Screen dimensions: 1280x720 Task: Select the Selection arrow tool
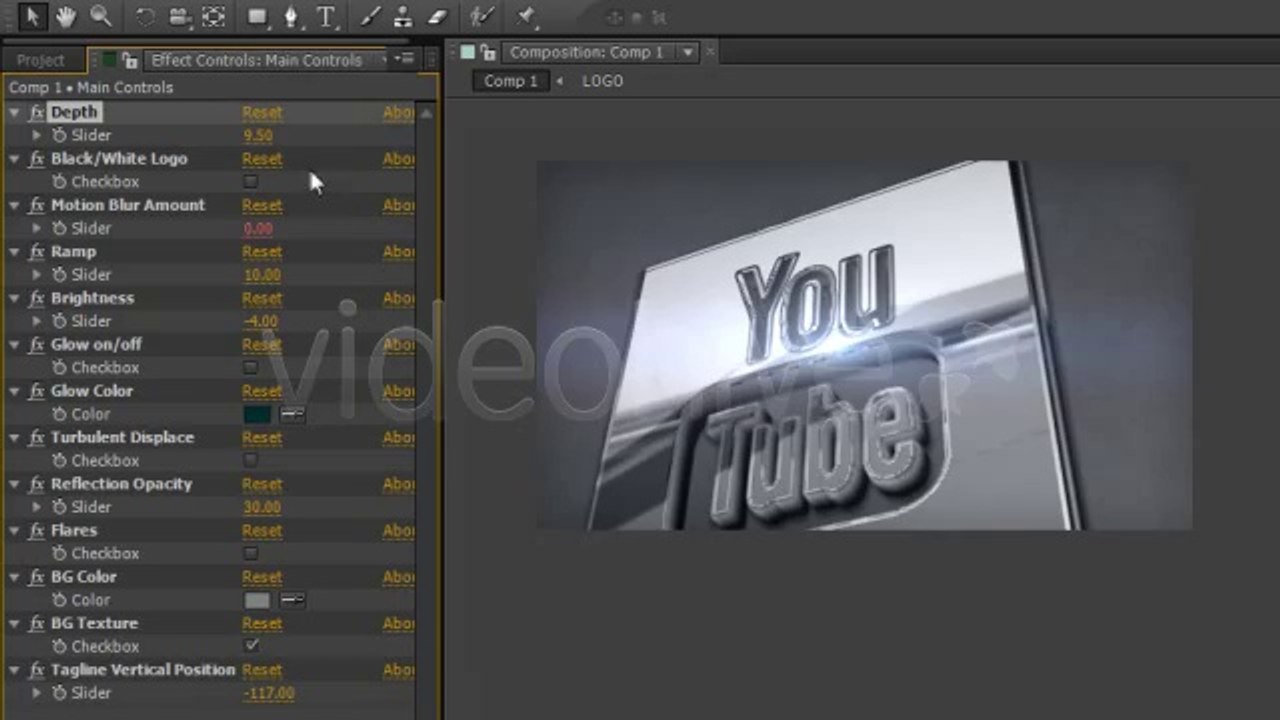[32, 16]
